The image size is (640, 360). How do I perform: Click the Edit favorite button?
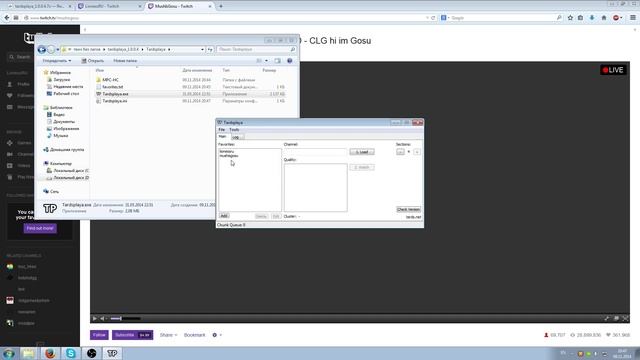[x=276, y=216]
